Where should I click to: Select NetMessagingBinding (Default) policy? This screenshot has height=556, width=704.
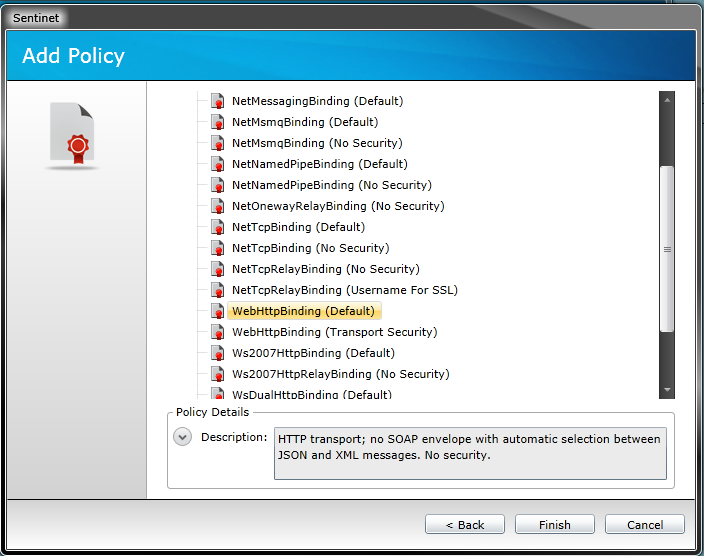point(317,101)
